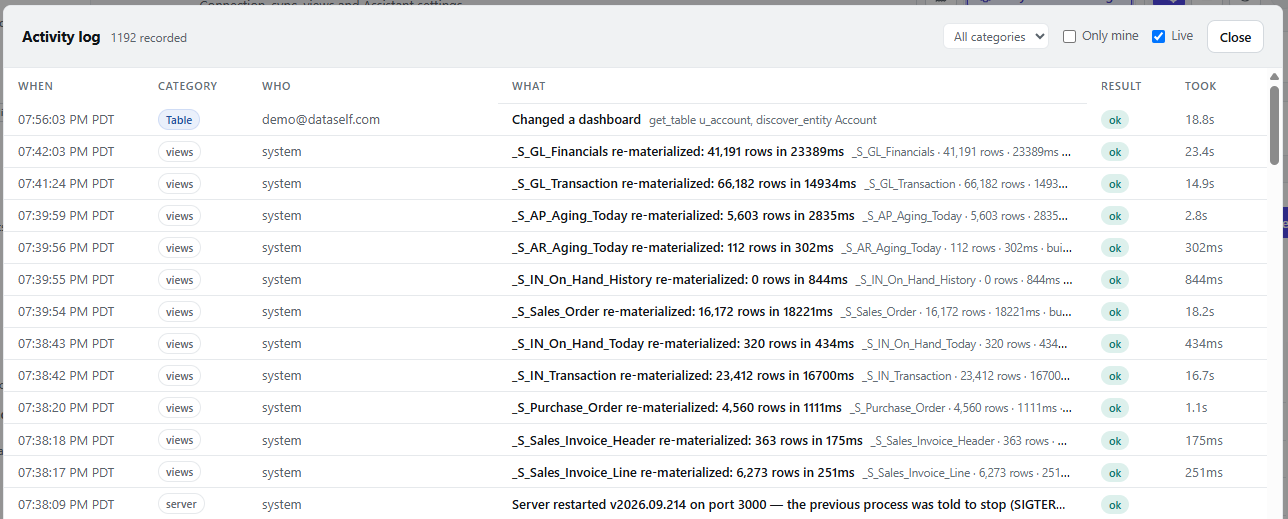1288x519 pixels.
Task: Click the 07:56:03 PM PDT timestamp
Action: [x=66, y=120]
